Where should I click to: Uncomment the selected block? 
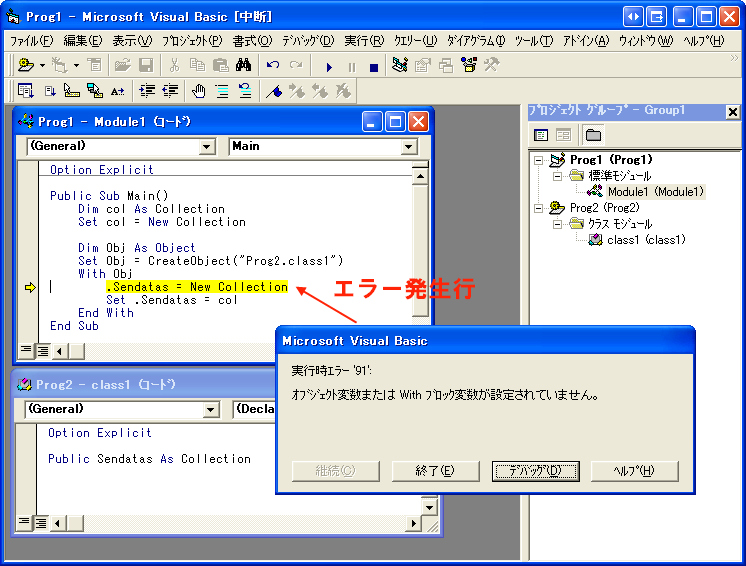click(x=245, y=90)
